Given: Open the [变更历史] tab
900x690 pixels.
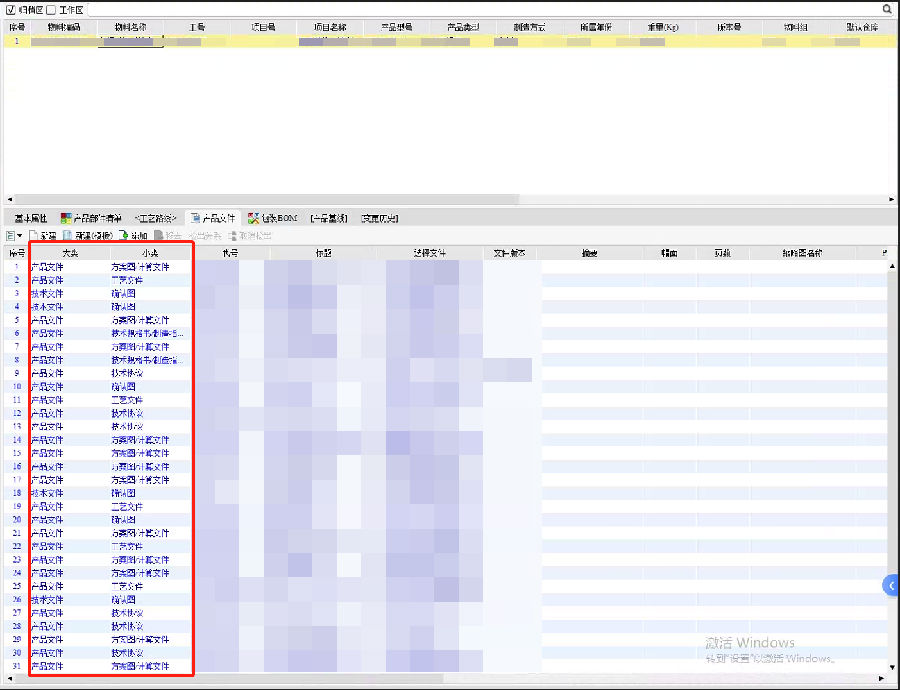Looking at the screenshot, I should click(x=379, y=217).
